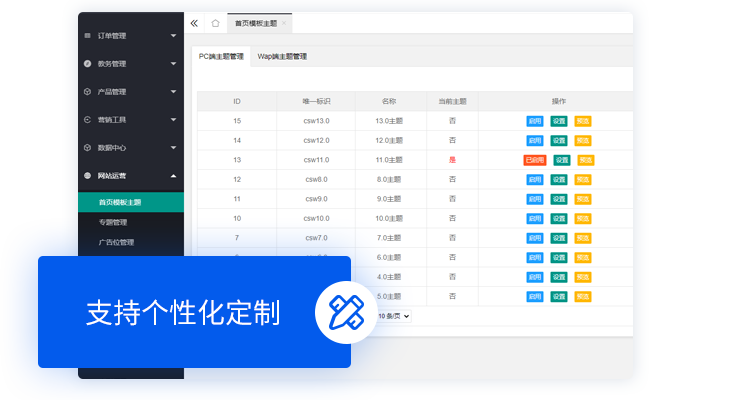Click the blue pencil-ruler customization icon
Image resolution: width=750 pixels, height=400 pixels.
click(x=339, y=312)
